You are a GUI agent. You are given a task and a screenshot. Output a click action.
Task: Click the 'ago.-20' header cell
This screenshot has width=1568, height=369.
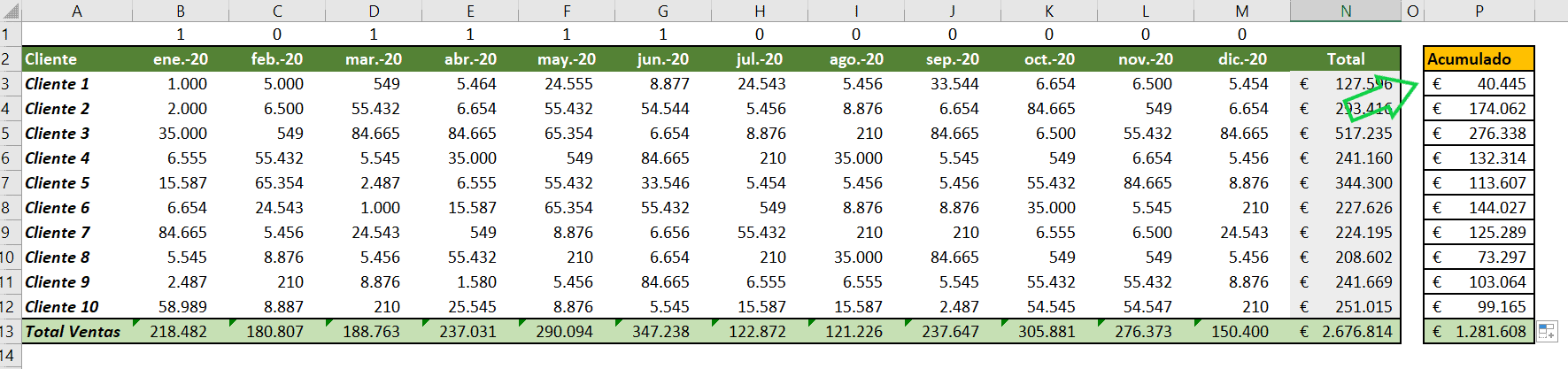[856, 59]
